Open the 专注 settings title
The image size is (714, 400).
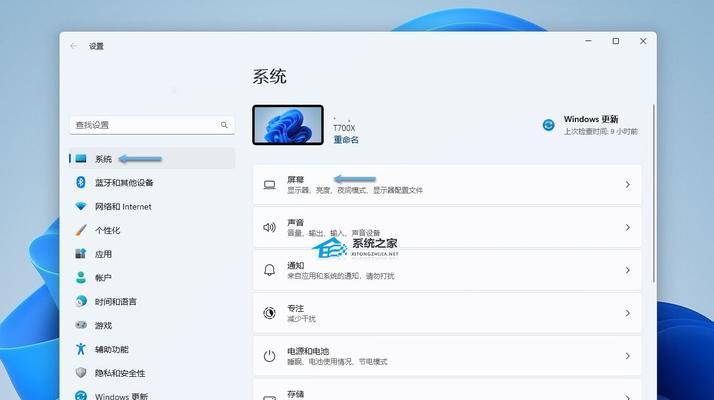coord(295,308)
